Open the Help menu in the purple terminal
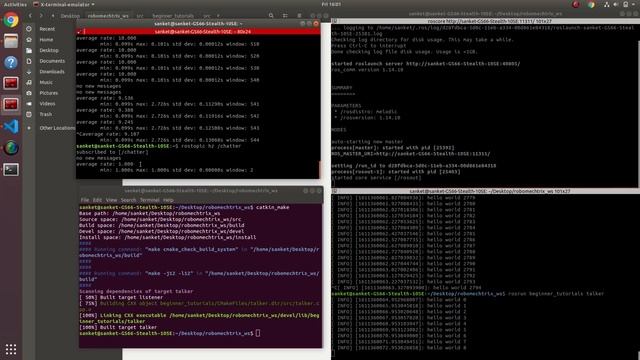Image resolution: width=640 pixels, height=360 pixels. [x=168, y=200]
